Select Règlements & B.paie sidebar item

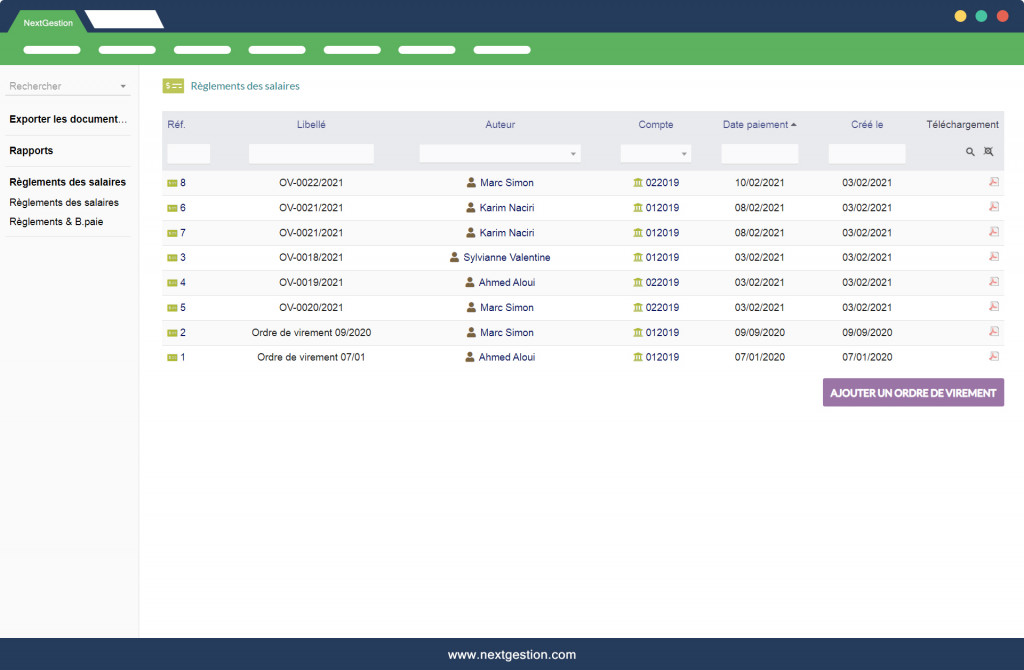coord(56,222)
